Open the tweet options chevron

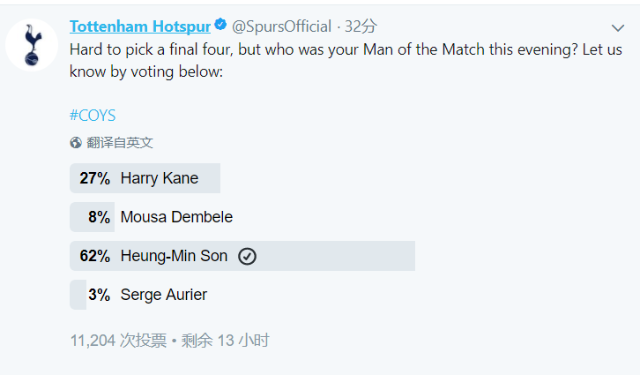618,28
